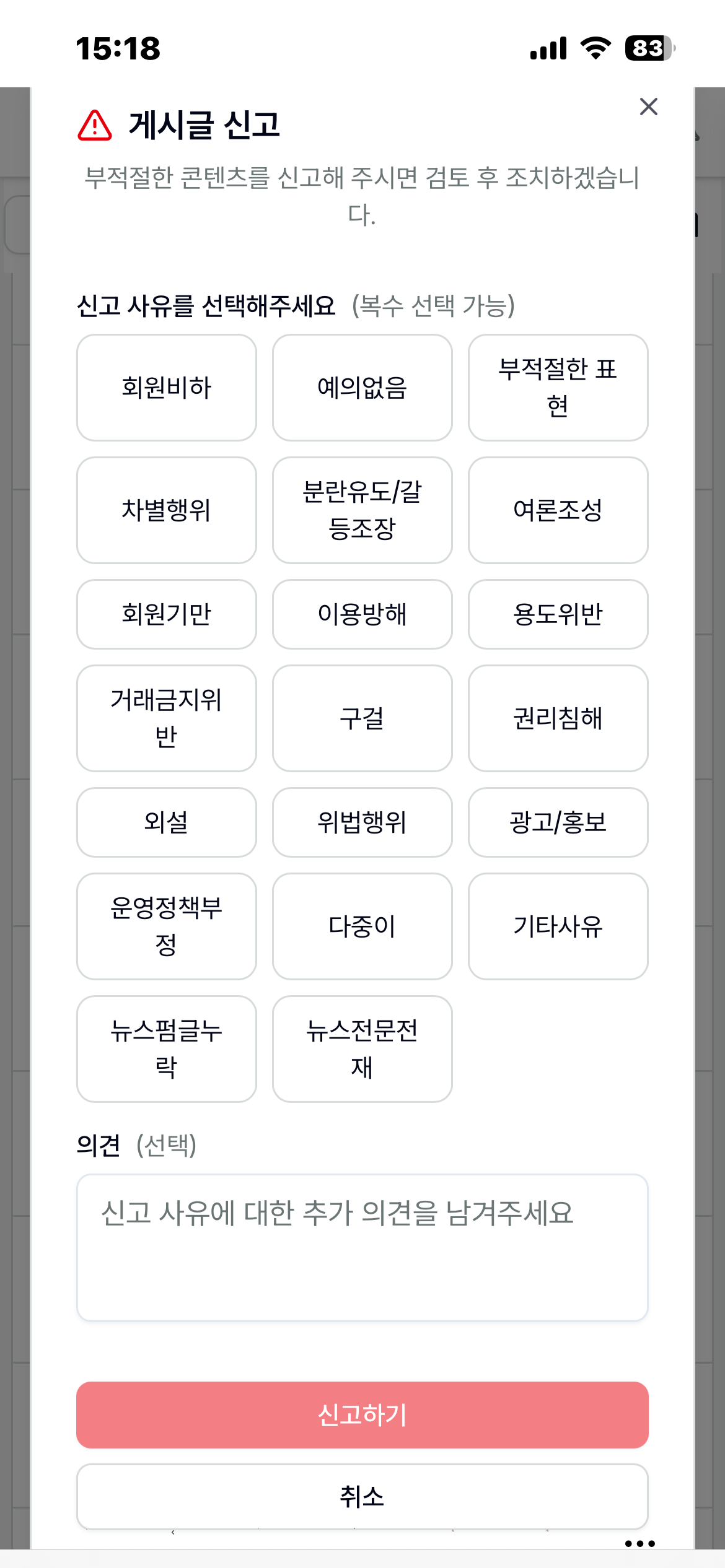The height and width of the screenshot is (1568, 725).
Task: Choose the 기타사유 option
Action: pyautogui.click(x=558, y=926)
